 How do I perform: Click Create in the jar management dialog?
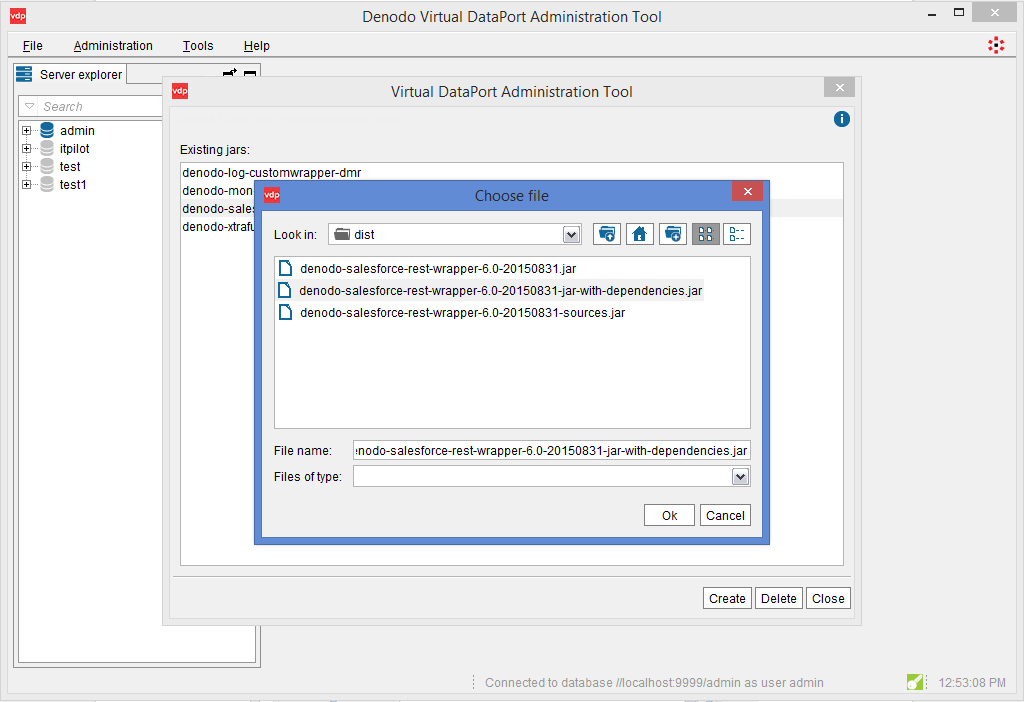(727, 598)
